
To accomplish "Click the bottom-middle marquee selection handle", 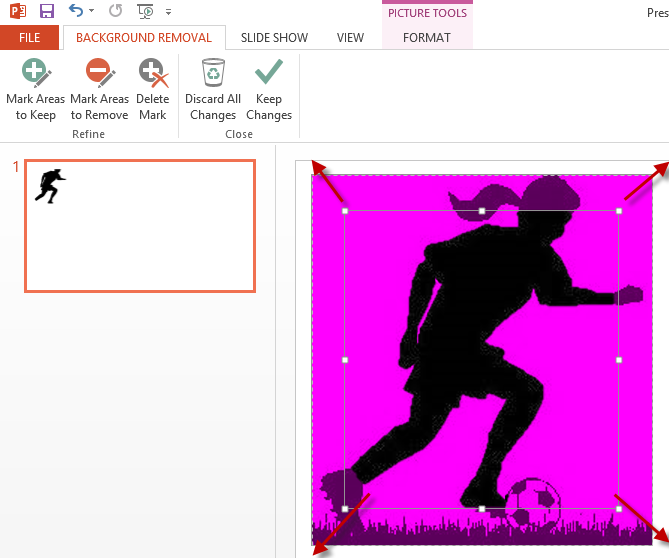I will [x=482, y=509].
